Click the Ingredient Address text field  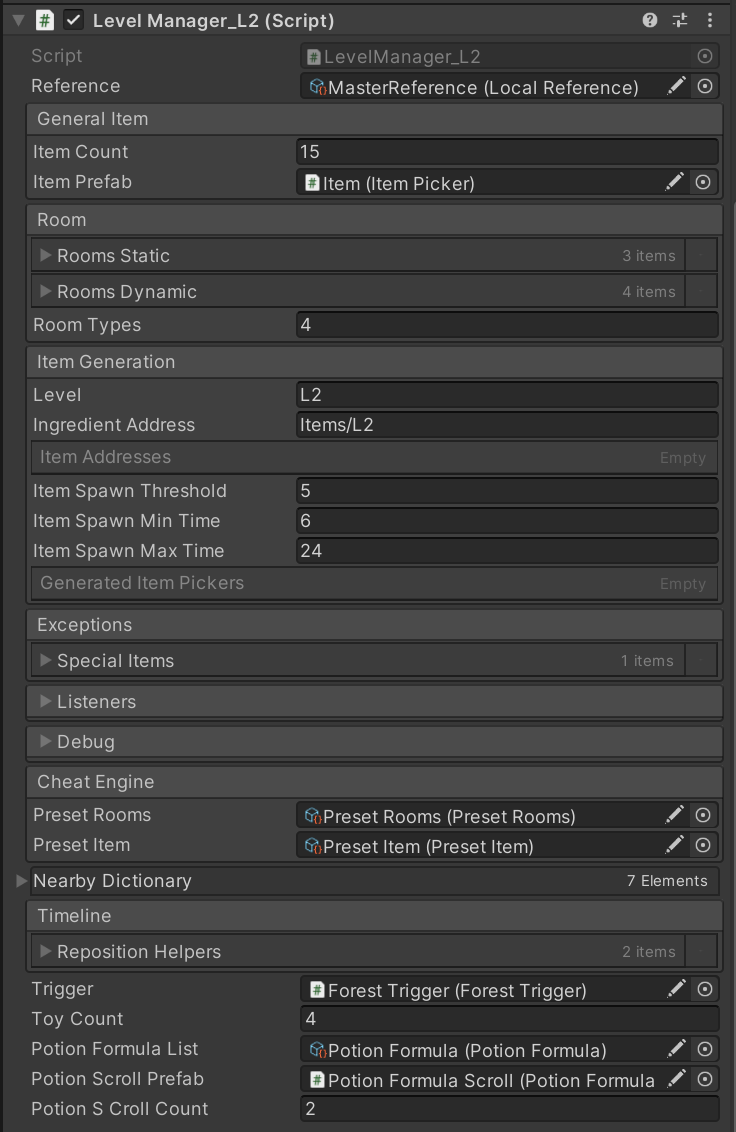click(507, 425)
